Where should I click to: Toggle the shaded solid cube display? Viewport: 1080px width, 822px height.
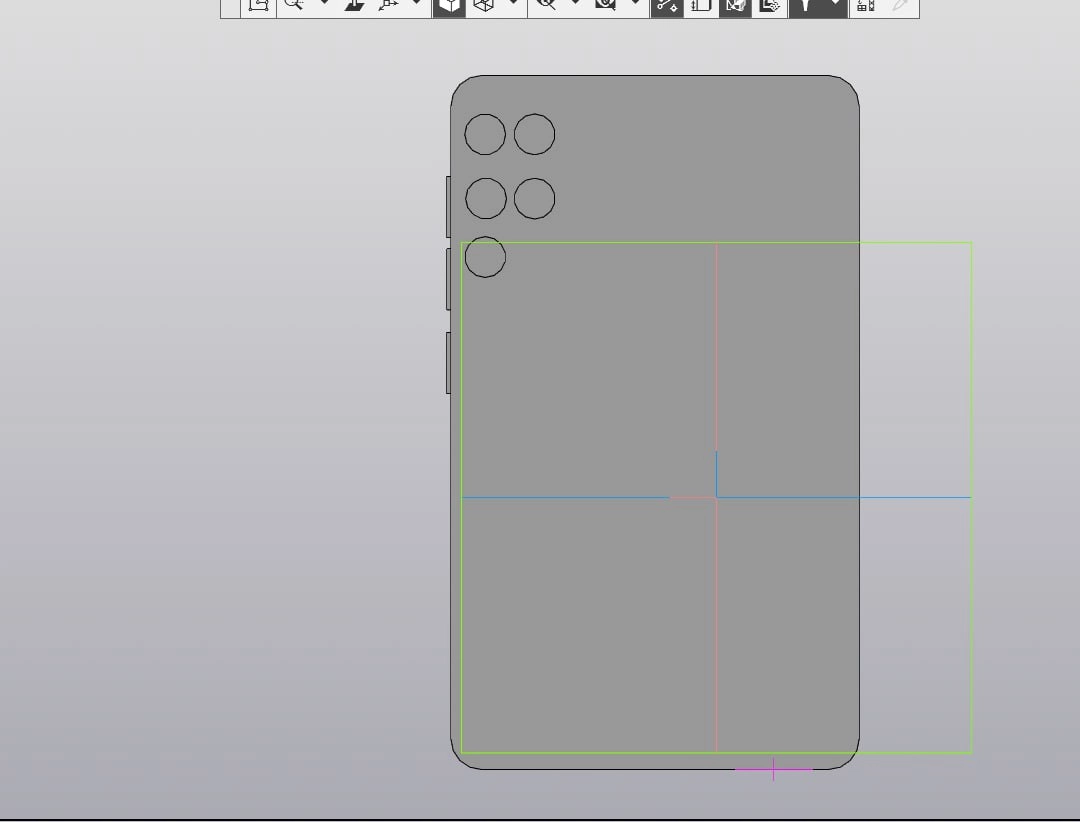point(449,6)
